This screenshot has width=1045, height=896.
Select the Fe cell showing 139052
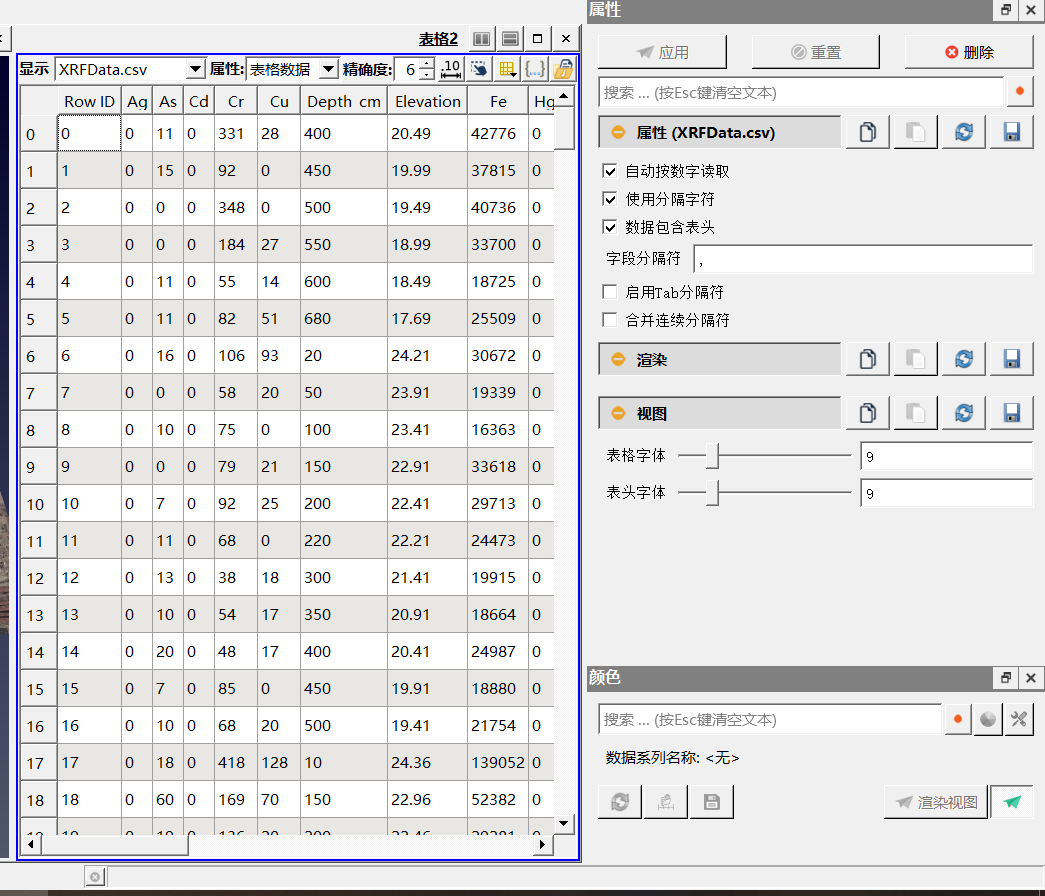point(498,762)
